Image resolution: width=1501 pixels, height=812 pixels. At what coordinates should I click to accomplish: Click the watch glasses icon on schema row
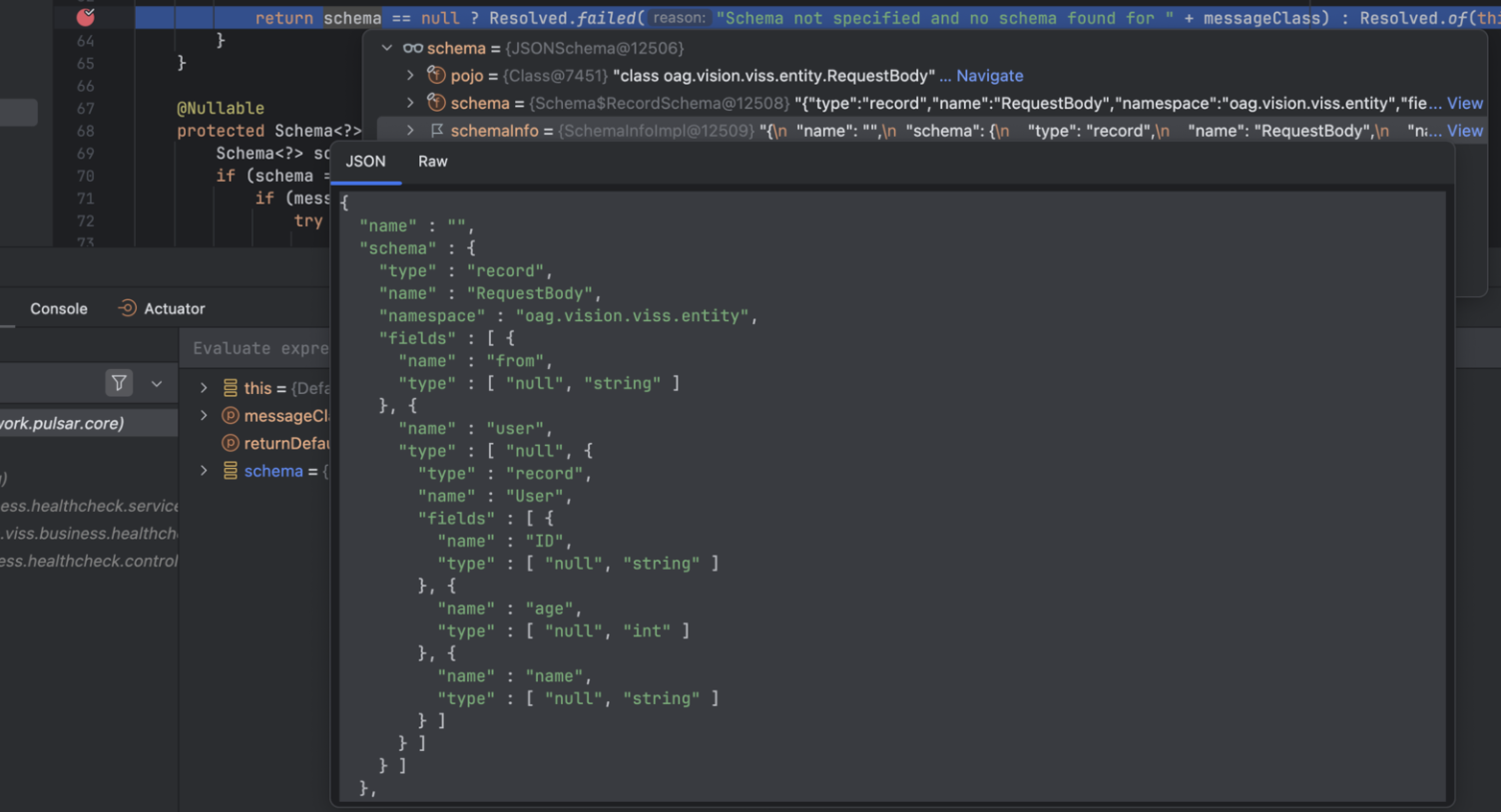click(412, 48)
